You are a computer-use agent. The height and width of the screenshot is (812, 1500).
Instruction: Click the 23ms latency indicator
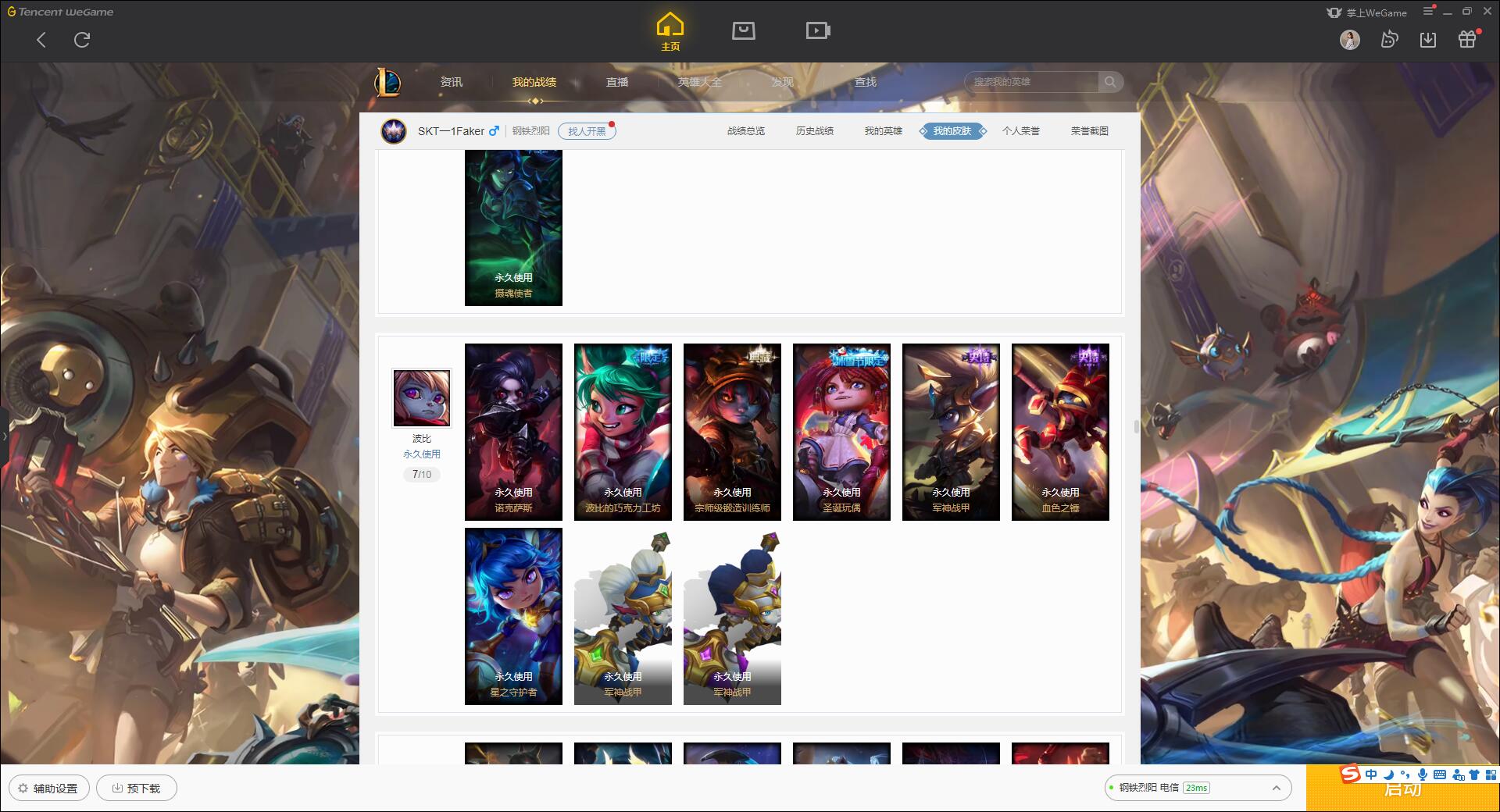1196,788
